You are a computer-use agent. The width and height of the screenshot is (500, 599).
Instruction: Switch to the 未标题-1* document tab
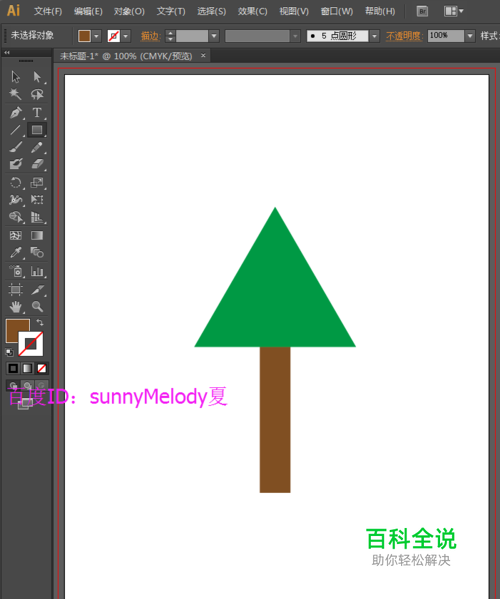point(126,56)
